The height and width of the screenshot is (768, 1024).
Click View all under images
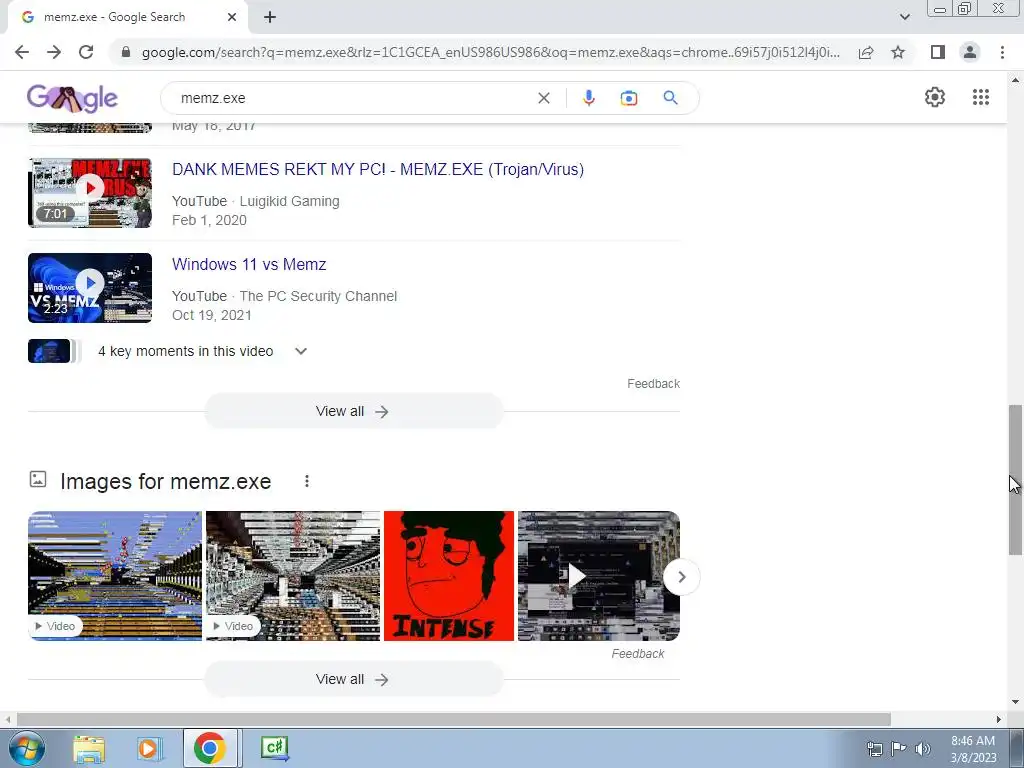click(x=353, y=679)
